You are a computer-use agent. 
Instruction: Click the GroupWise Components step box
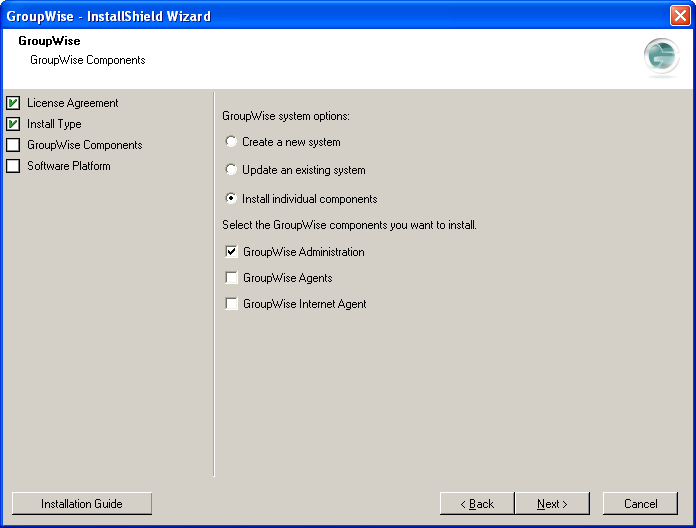coord(13,145)
